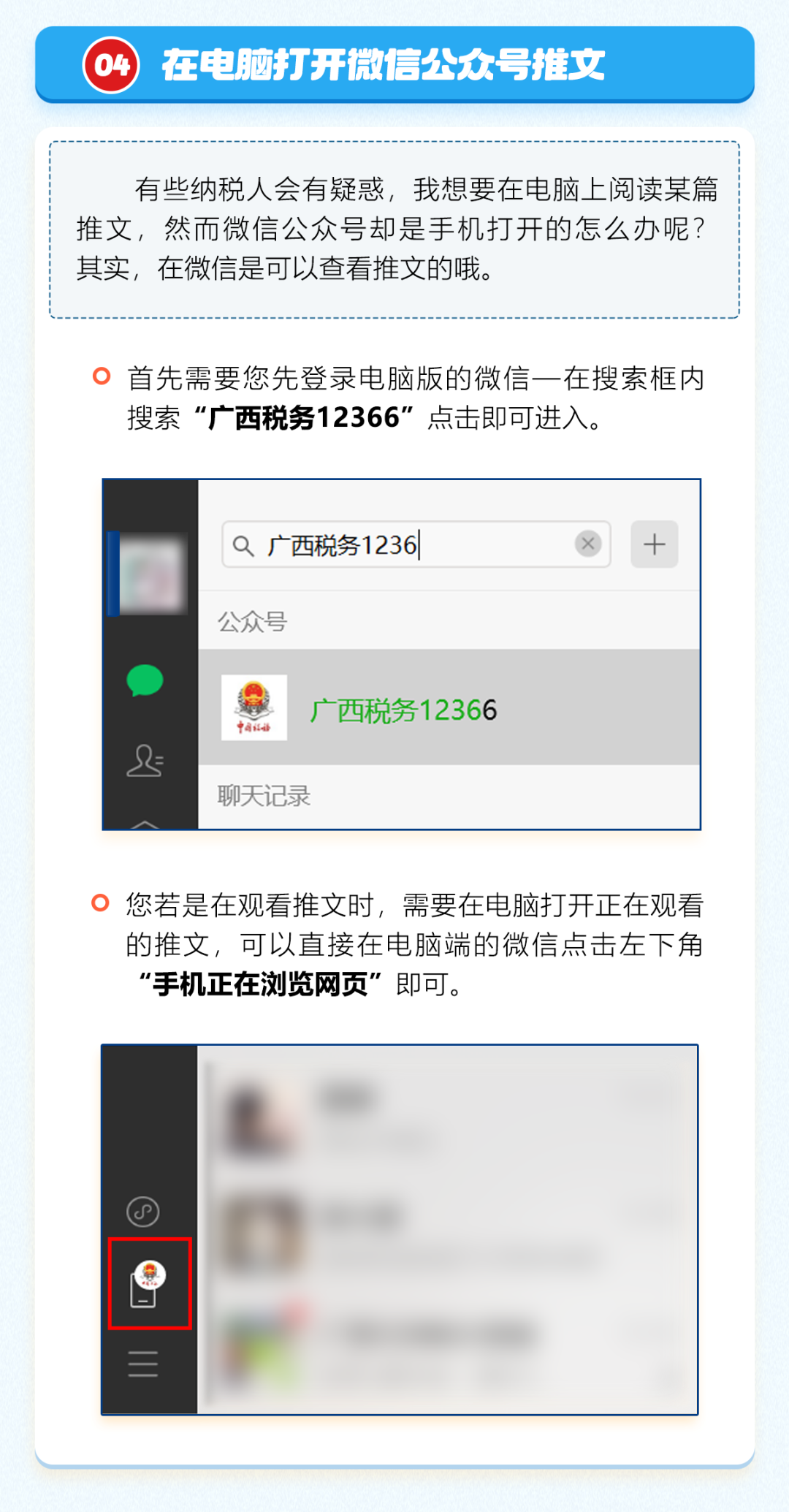
Task: Click the 中国税务 emblem avatar in results
Action: tap(254, 707)
